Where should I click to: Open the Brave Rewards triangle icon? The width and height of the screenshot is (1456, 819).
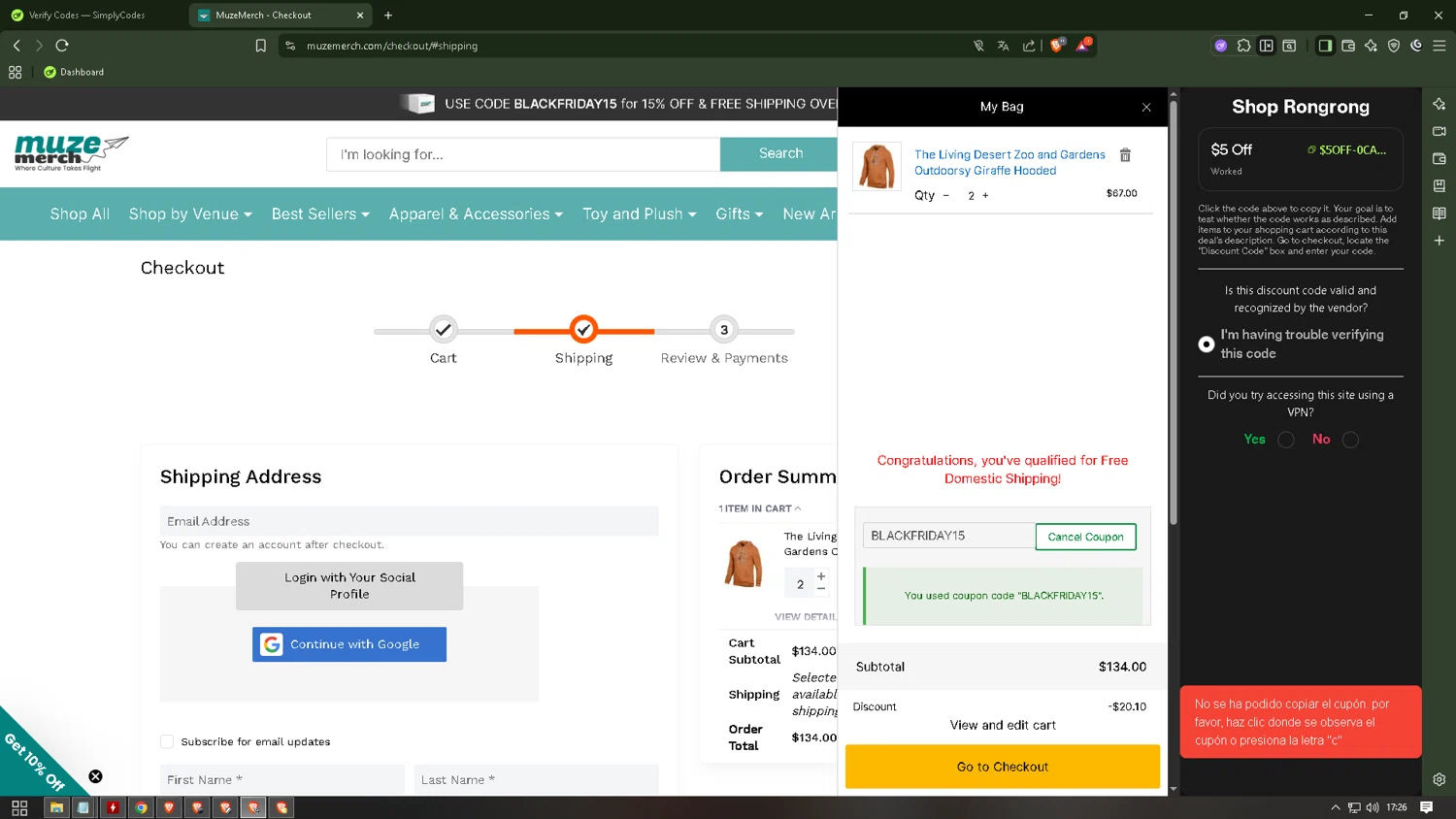coord(1083,45)
